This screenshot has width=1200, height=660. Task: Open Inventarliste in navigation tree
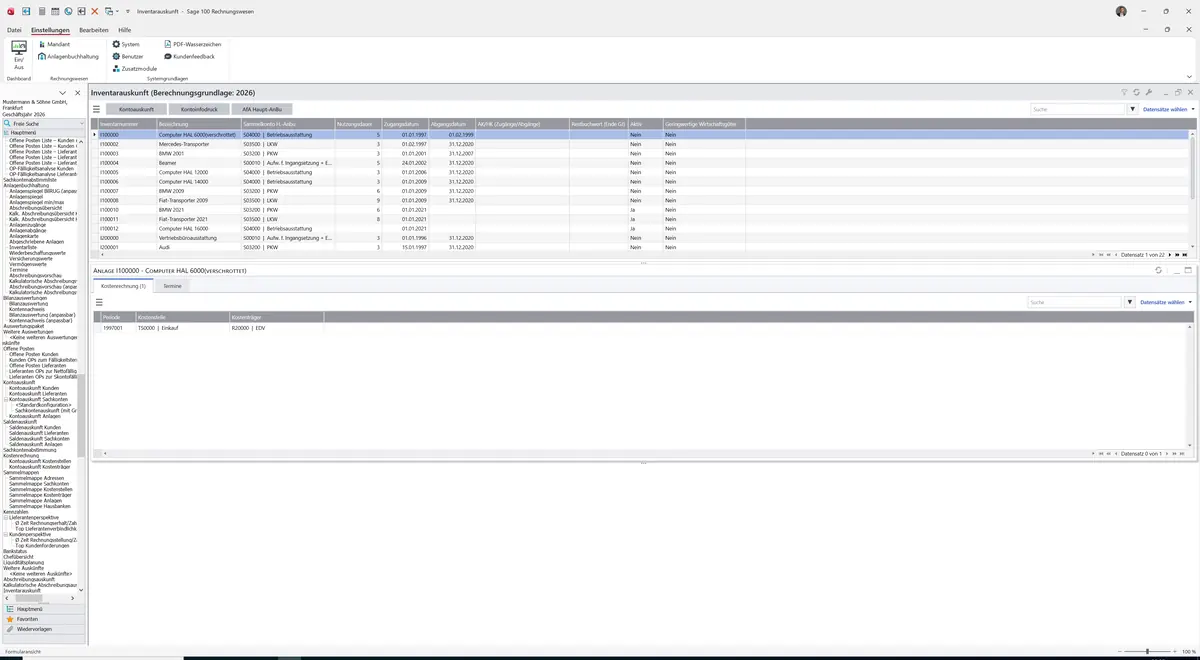[x=24, y=247]
